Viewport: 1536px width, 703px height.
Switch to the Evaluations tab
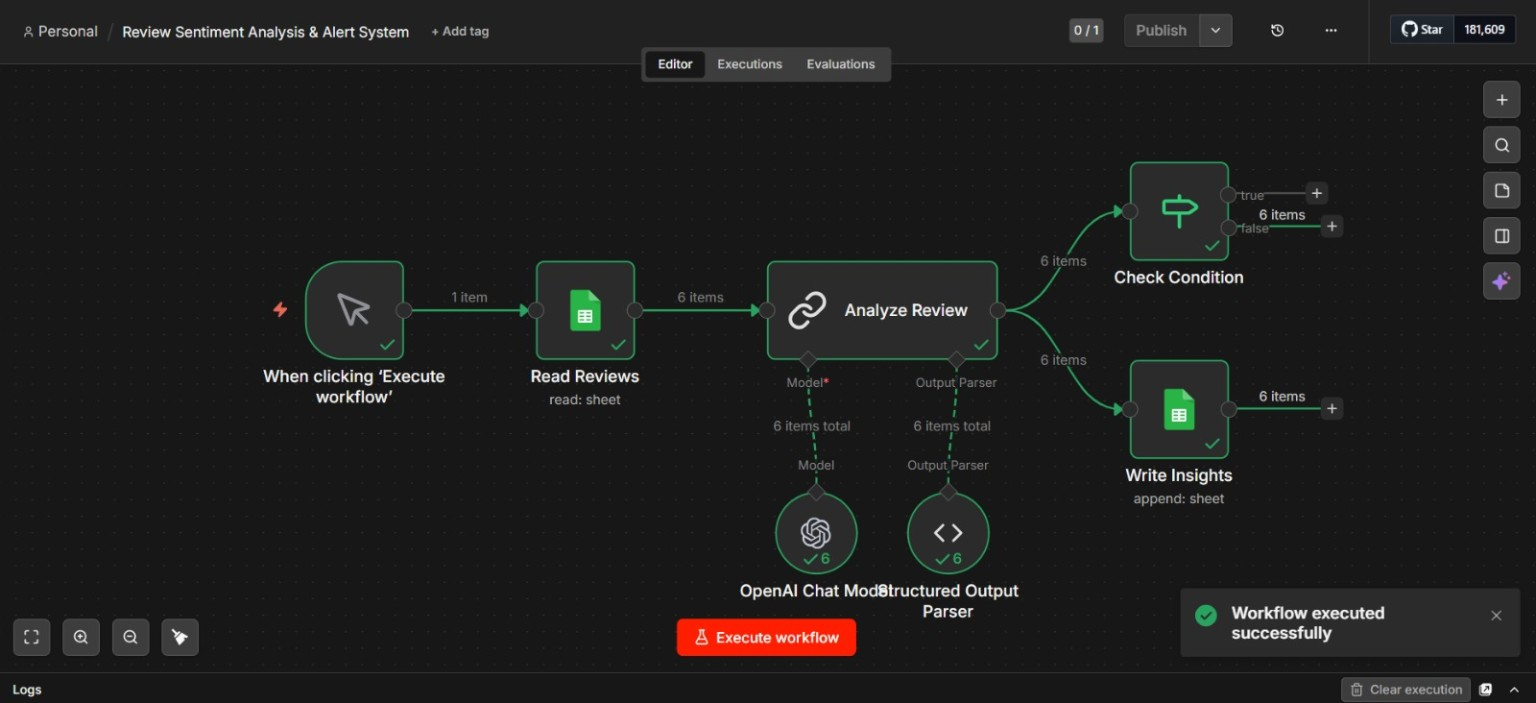tap(841, 64)
